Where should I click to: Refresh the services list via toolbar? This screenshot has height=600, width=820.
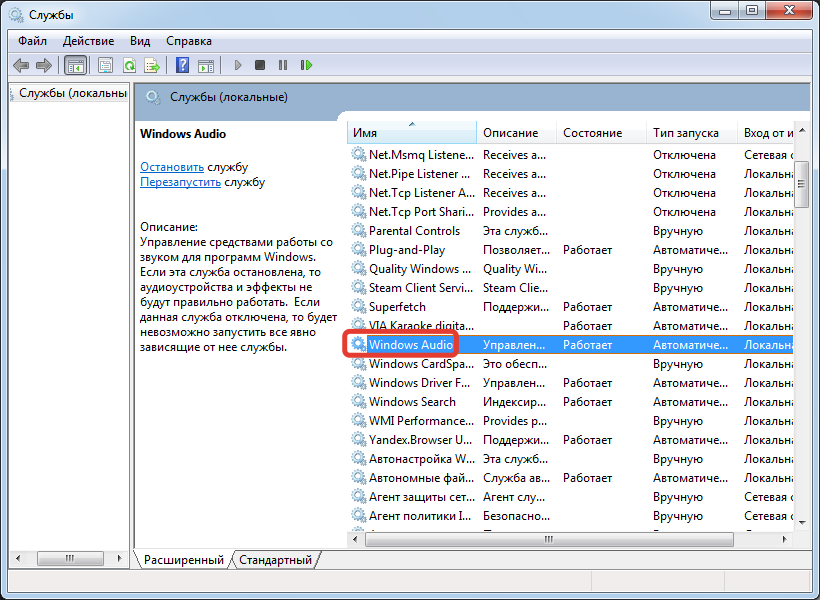(x=129, y=65)
